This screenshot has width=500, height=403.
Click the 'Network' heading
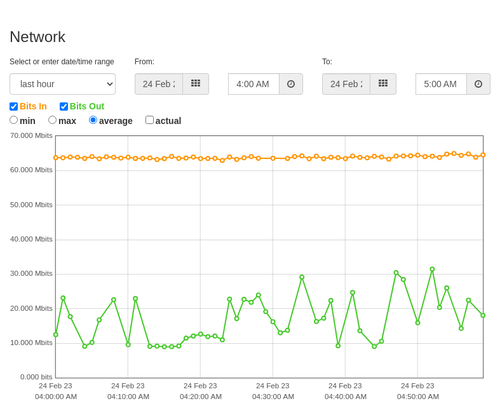tap(37, 37)
